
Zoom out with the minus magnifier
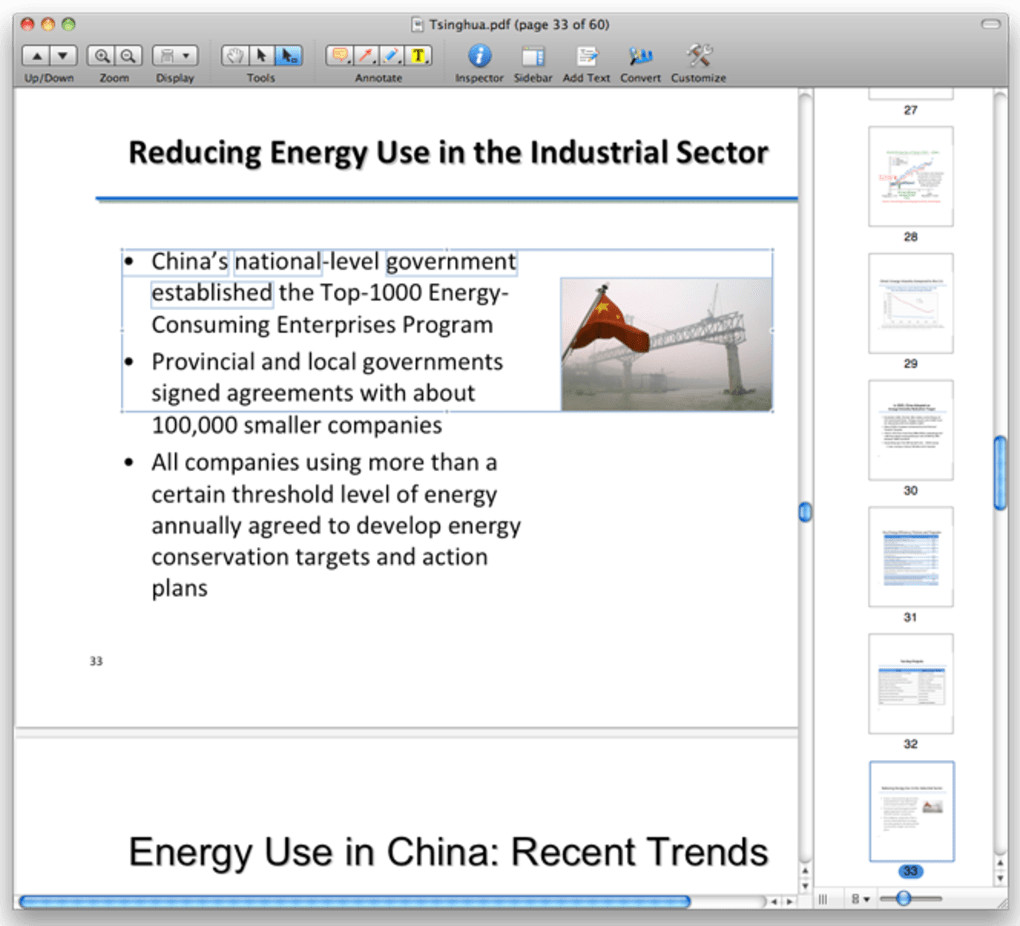point(129,56)
